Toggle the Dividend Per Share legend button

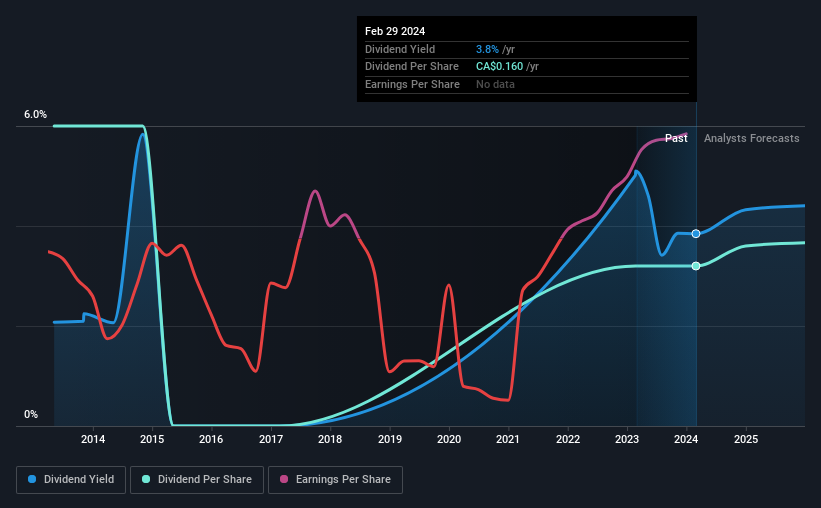tap(197, 480)
